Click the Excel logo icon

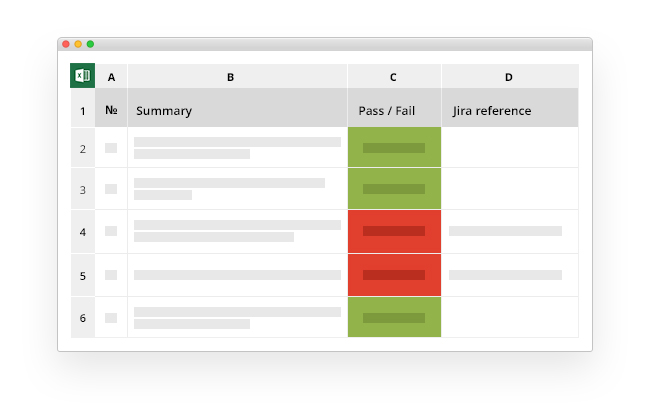coord(82,76)
